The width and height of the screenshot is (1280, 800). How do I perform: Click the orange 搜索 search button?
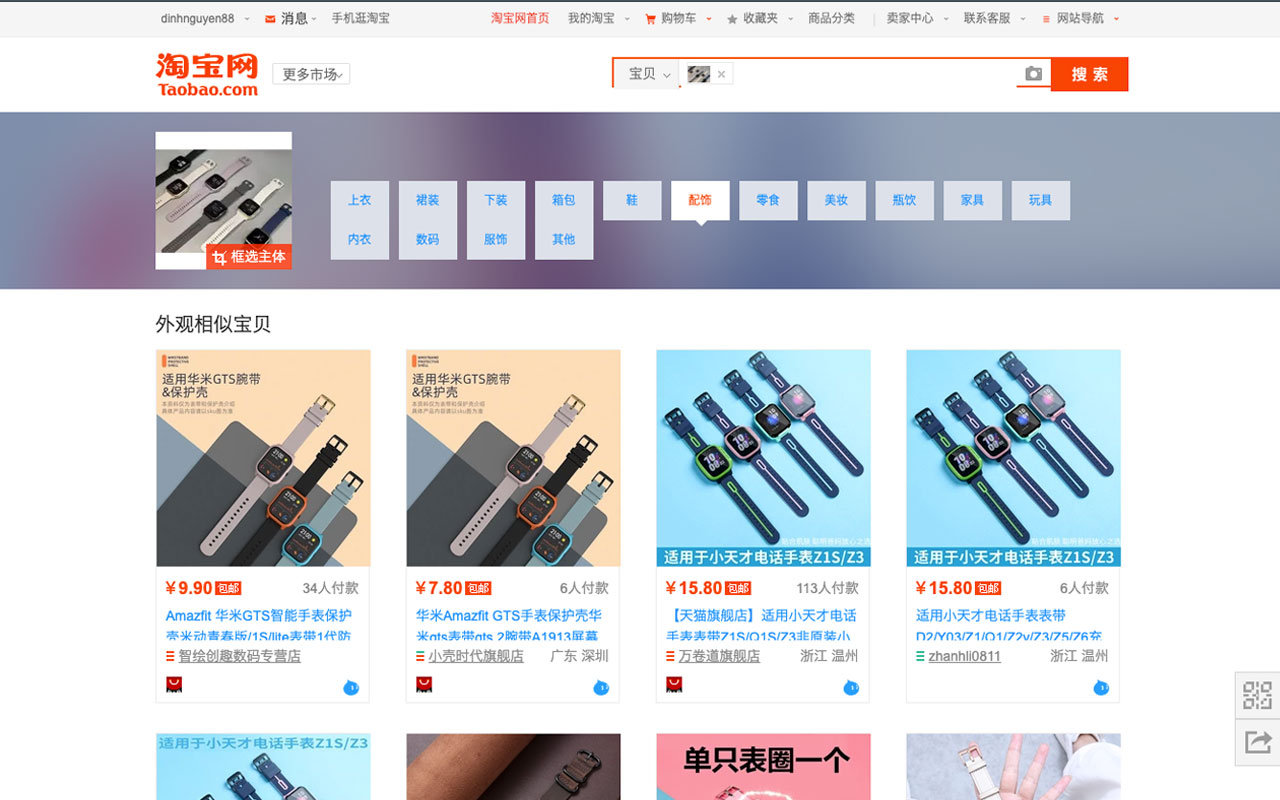[x=1089, y=74]
